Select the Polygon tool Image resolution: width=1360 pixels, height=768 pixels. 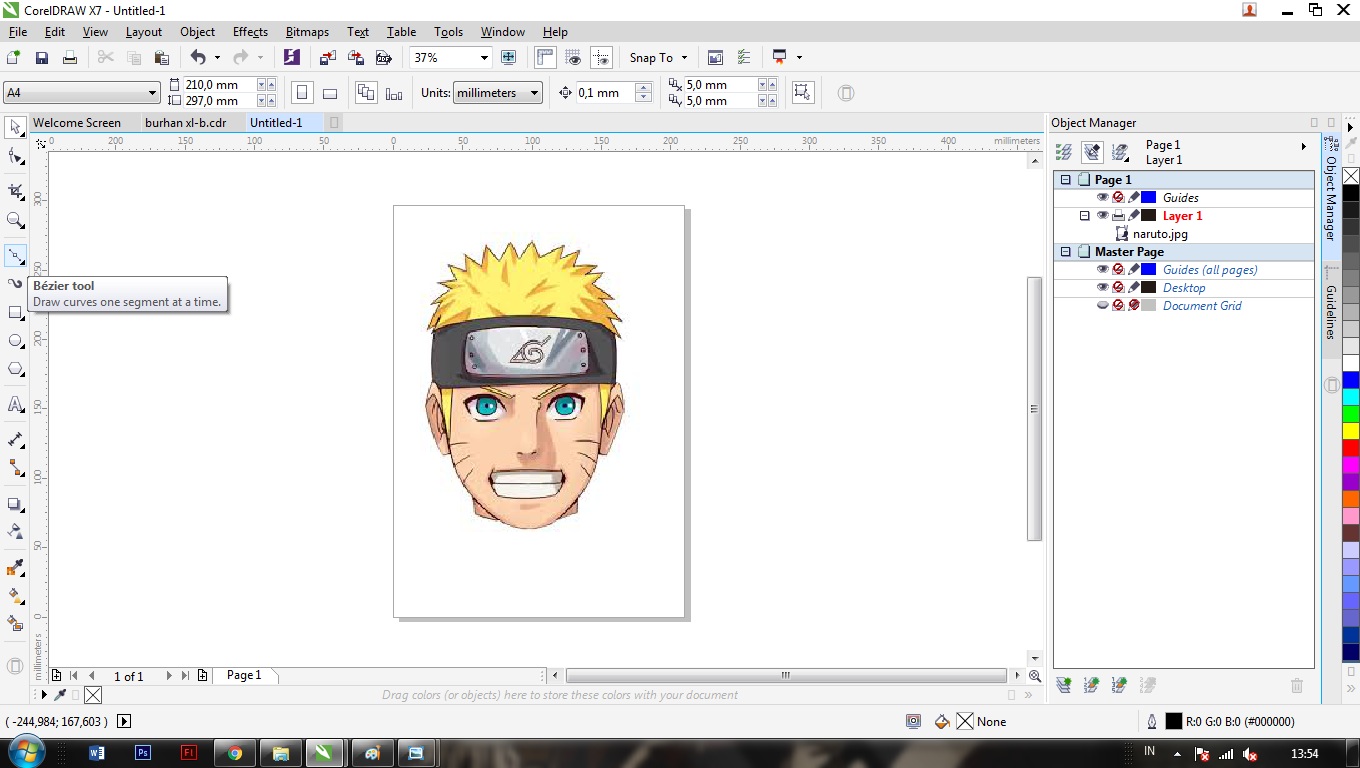click(x=15, y=369)
